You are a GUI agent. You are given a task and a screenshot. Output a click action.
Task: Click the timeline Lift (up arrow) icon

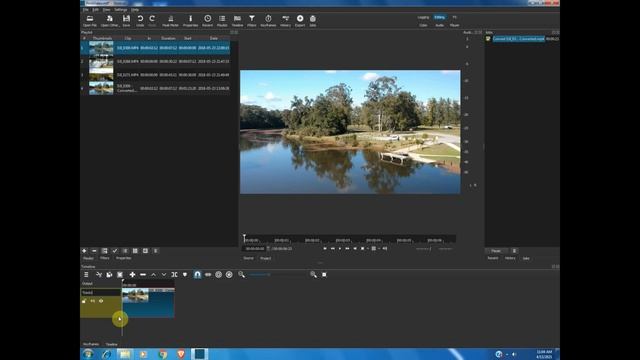[153, 275]
